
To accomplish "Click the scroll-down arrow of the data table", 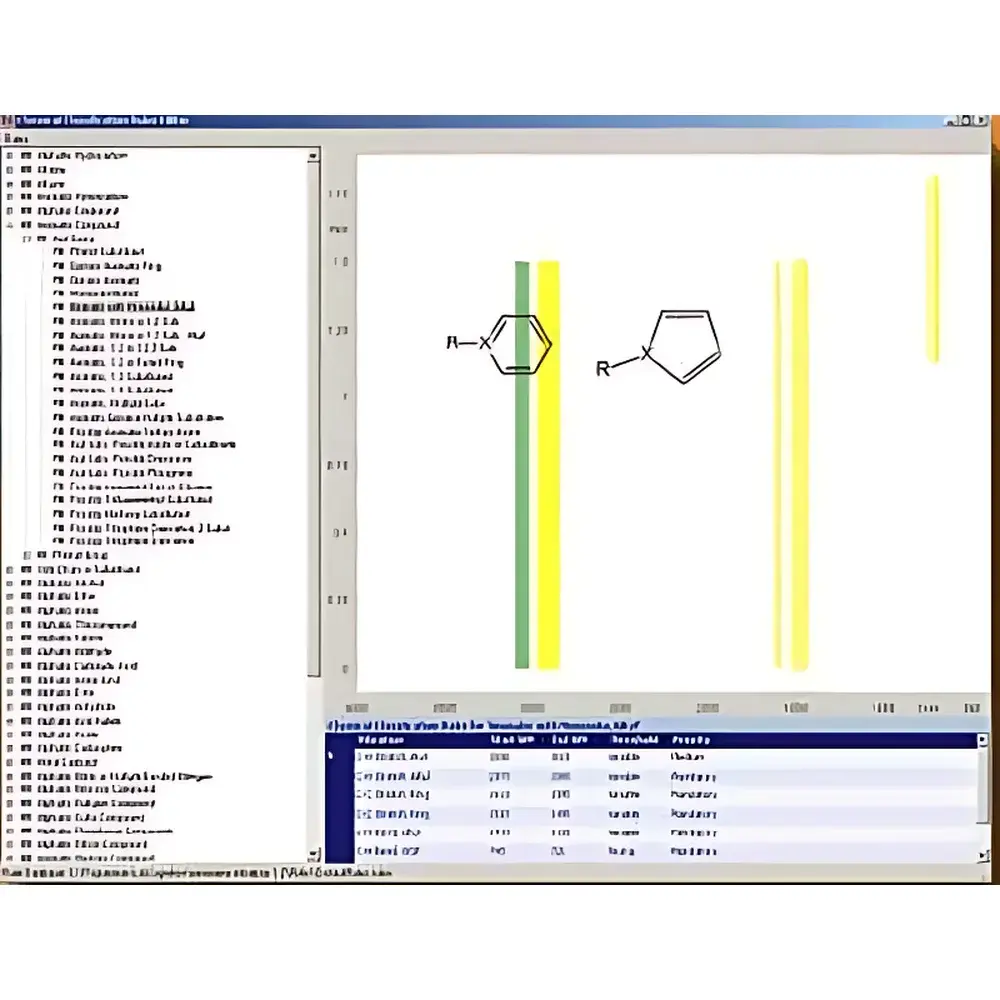I will point(983,855).
